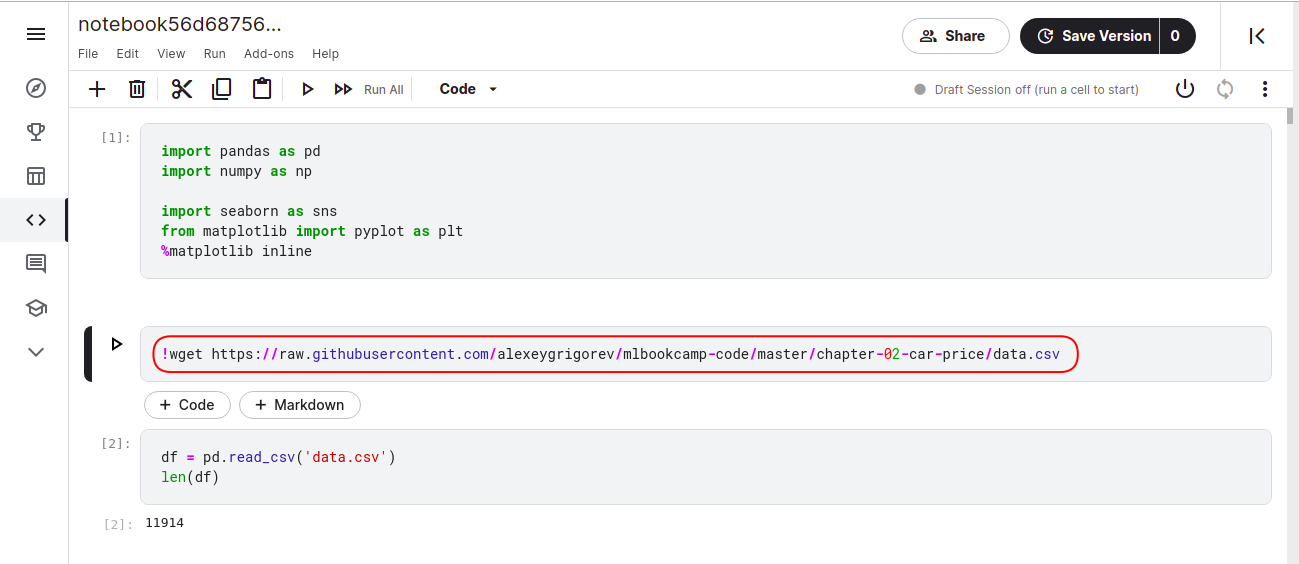This screenshot has height=564, width=1299.
Task: Open the hamburger navigation menu
Action: tap(36, 35)
